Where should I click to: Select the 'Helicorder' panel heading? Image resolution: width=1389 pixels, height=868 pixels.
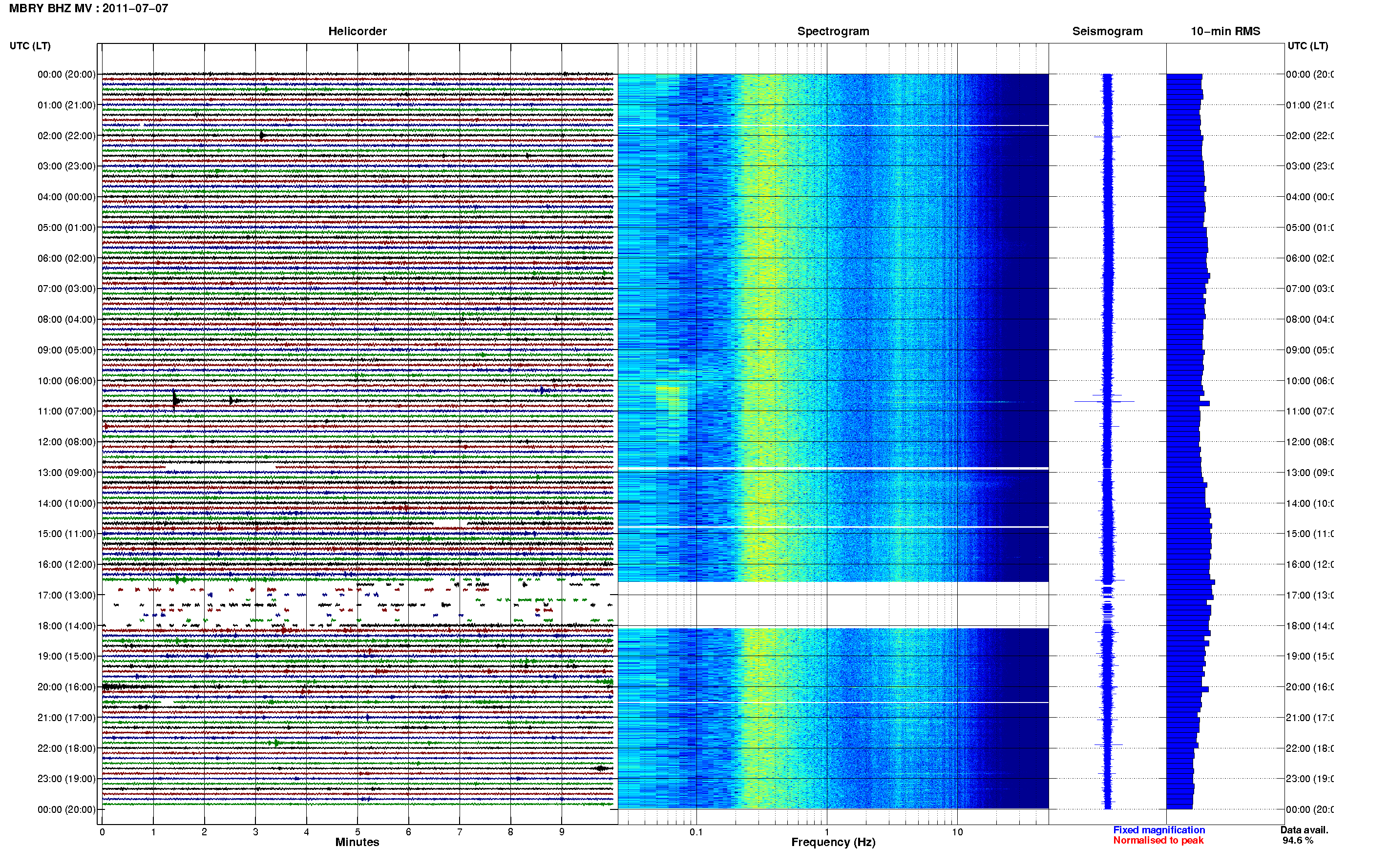pyautogui.click(x=357, y=31)
